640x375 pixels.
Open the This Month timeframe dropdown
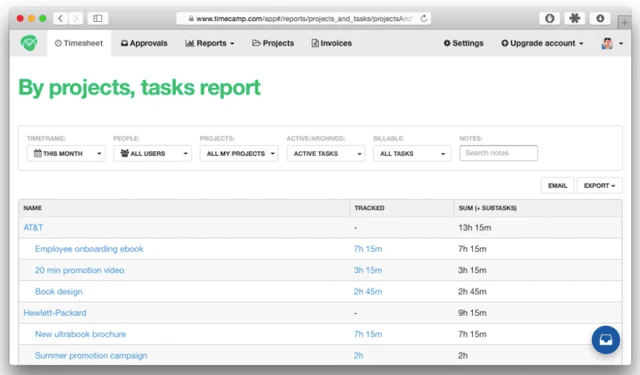click(x=66, y=153)
